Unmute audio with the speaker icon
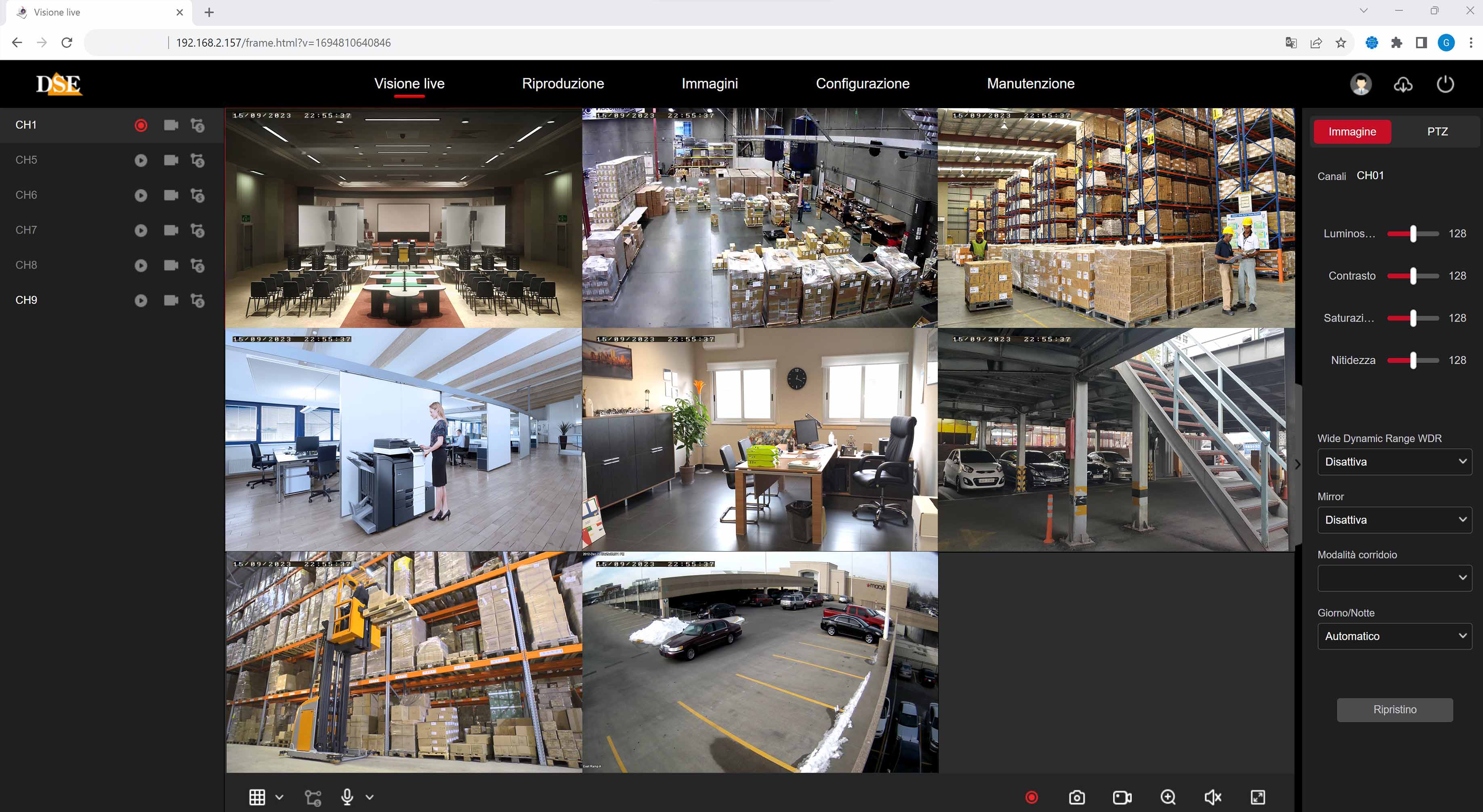This screenshot has height=812, width=1483. coord(1212,797)
